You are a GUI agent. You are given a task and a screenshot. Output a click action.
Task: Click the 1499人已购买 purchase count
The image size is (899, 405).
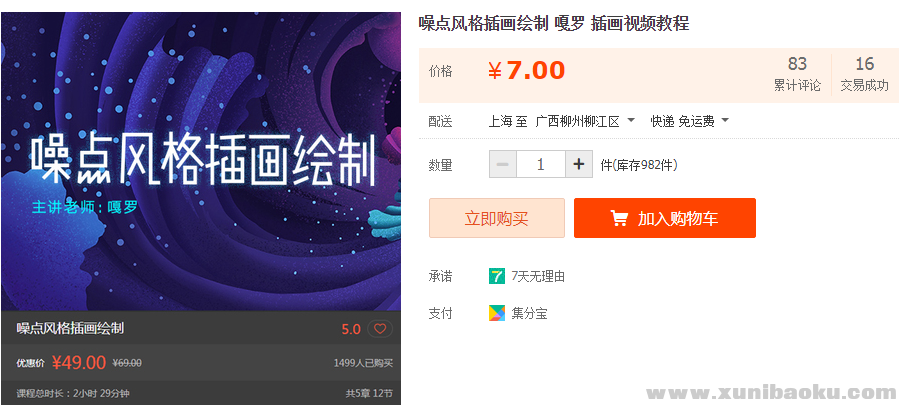click(363, 363)
